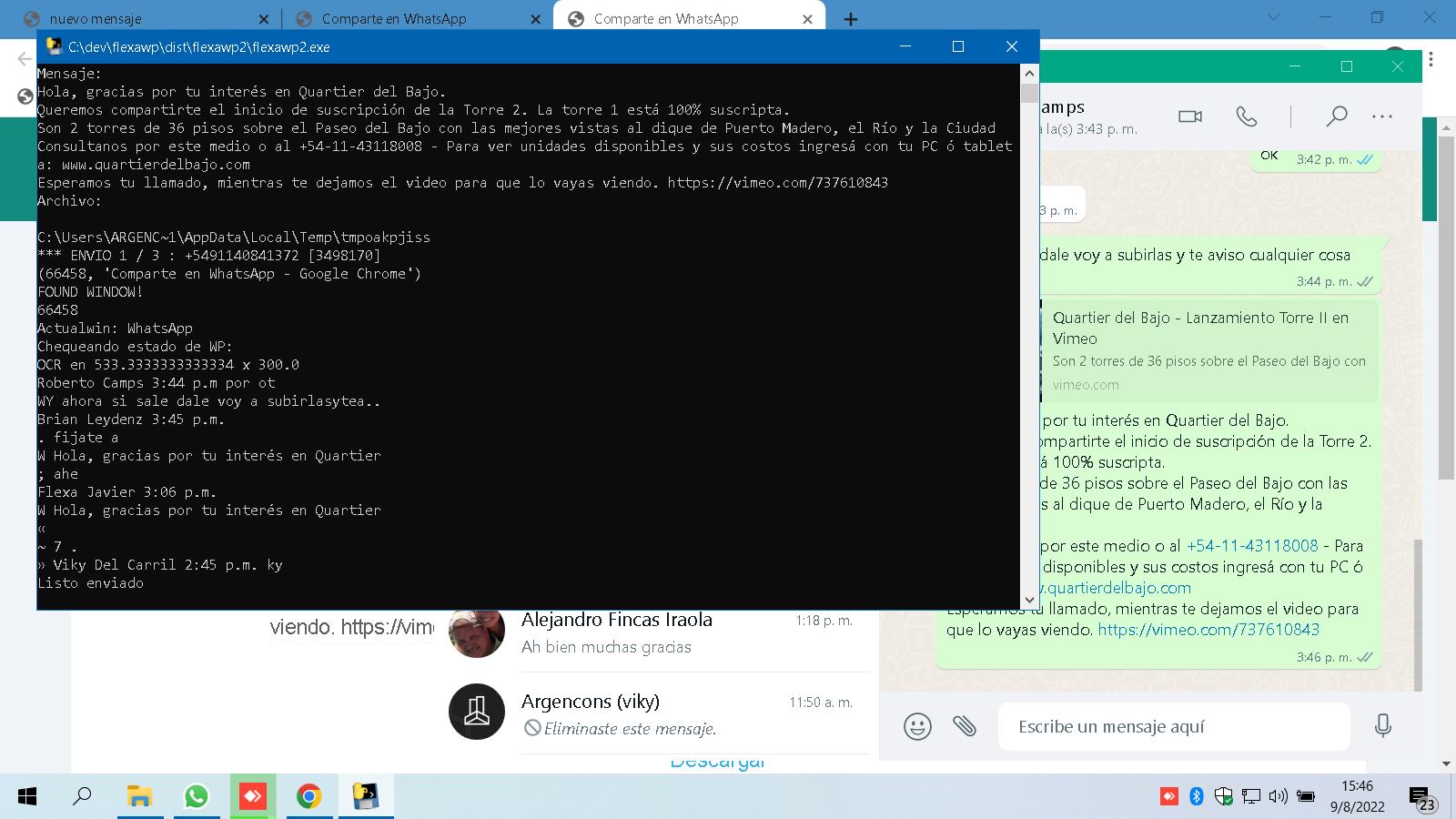This screenshot has height=819, width=1456.
Task: Close the middle 'Comparte en WhatsApp' tab
Action: point(536,19)
